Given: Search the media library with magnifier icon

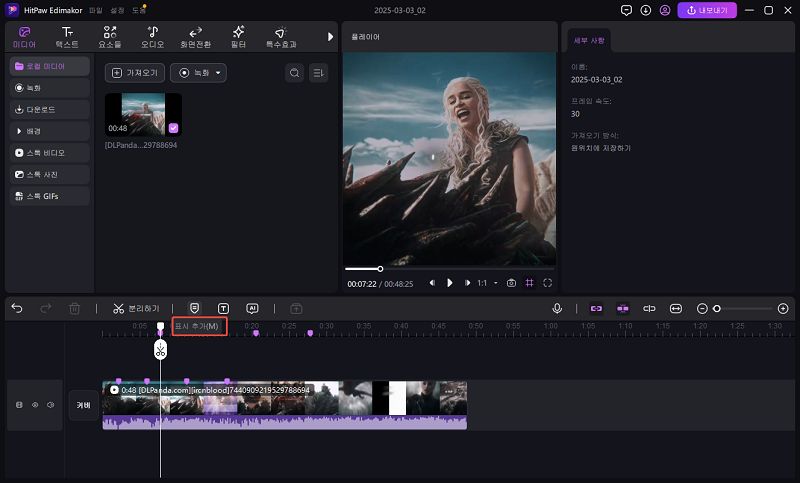Looking at the screenshot, I should (x=294, y=73).
